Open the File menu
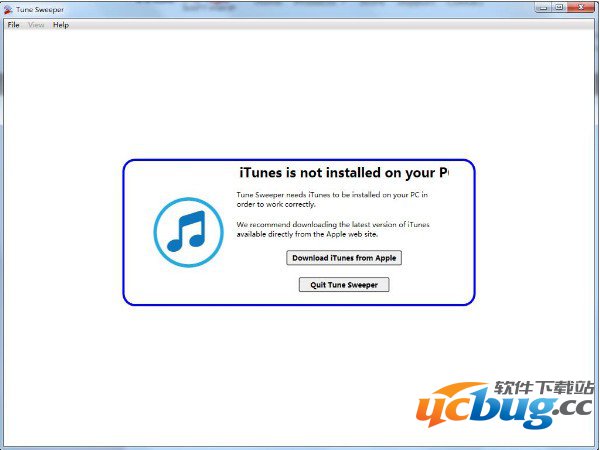Screen dimensions: 600x450 (x=13, y=25)
